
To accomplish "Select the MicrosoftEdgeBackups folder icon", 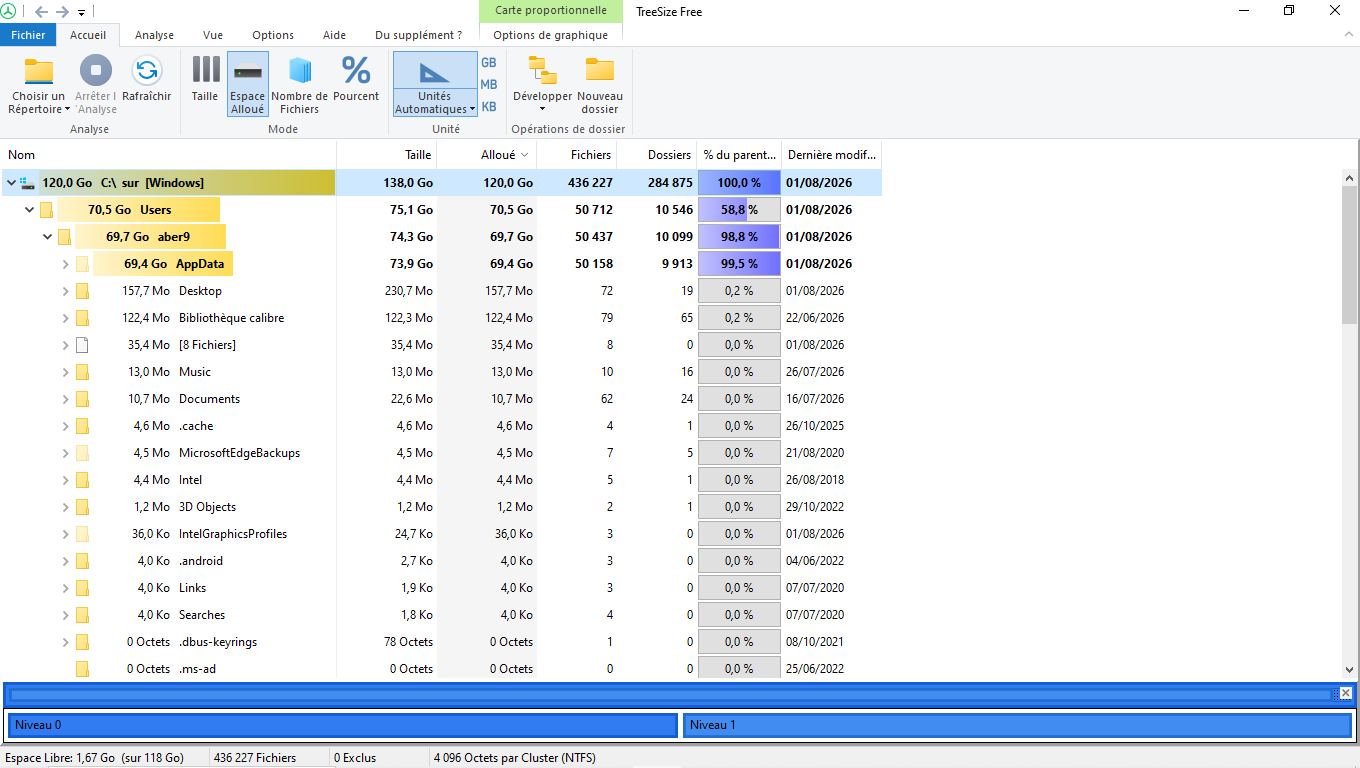I will point(82,453).
